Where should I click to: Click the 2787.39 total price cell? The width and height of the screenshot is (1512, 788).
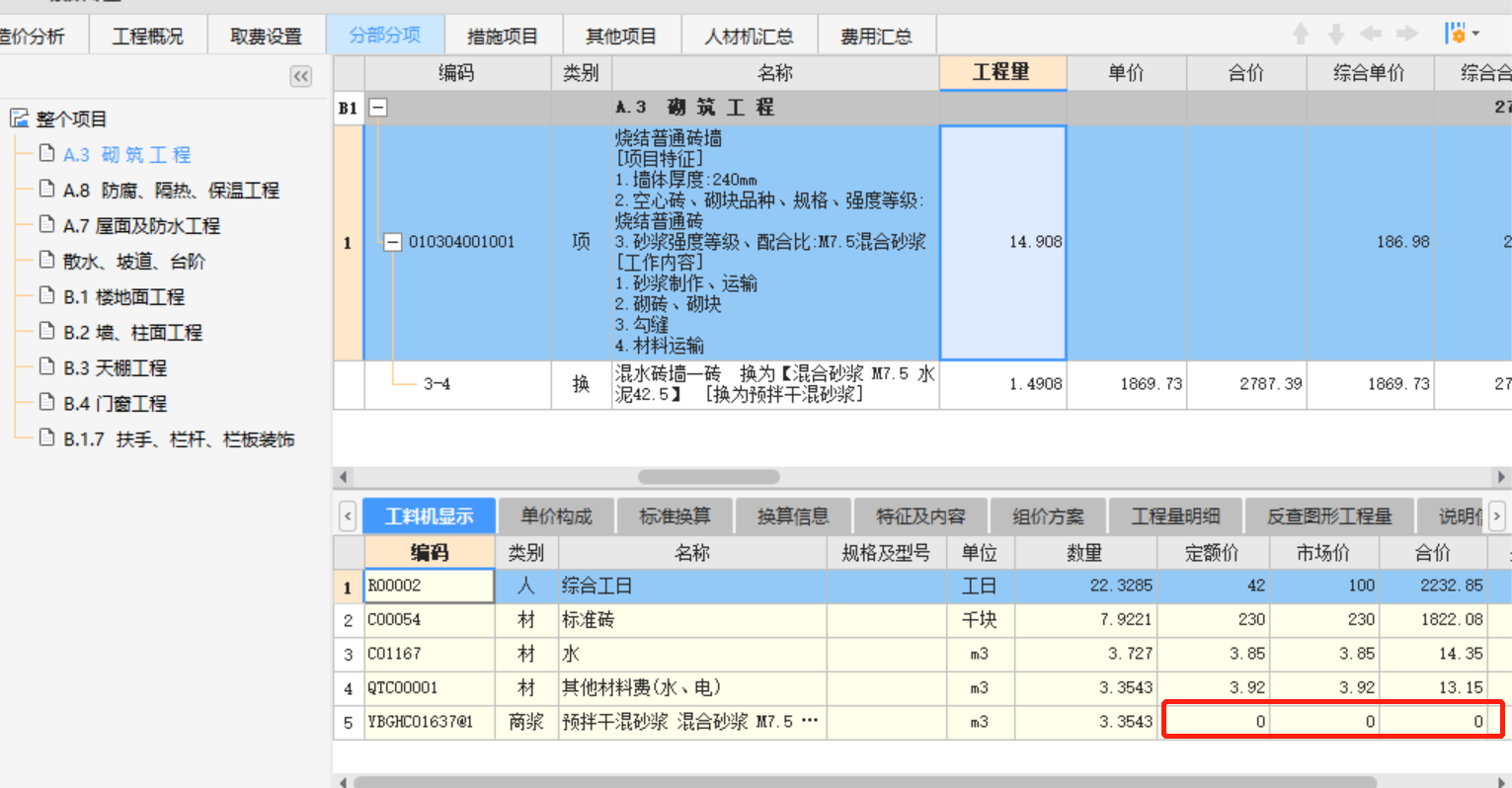click(x=1246, y=384)
